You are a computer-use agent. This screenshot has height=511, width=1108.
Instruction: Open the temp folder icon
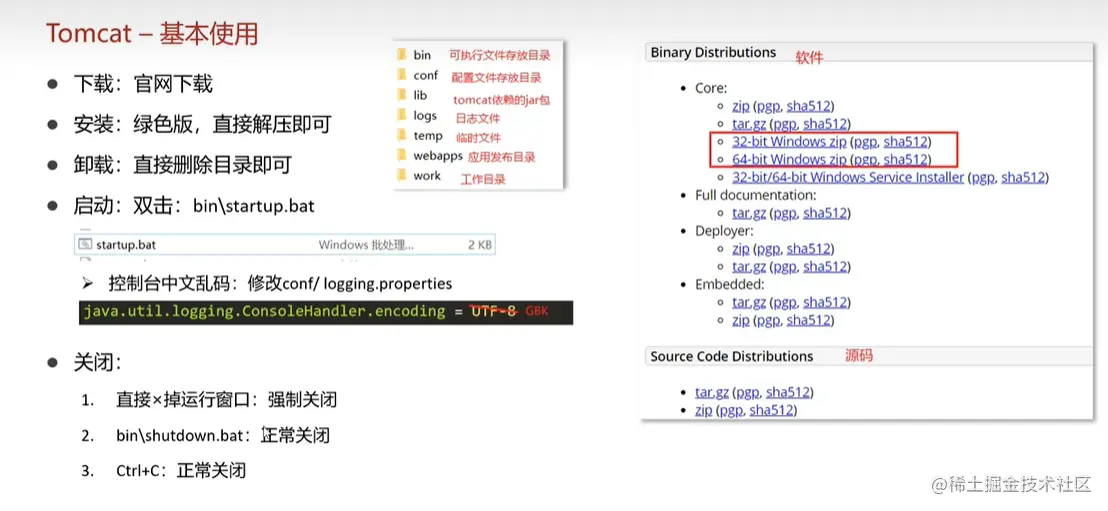401,136
